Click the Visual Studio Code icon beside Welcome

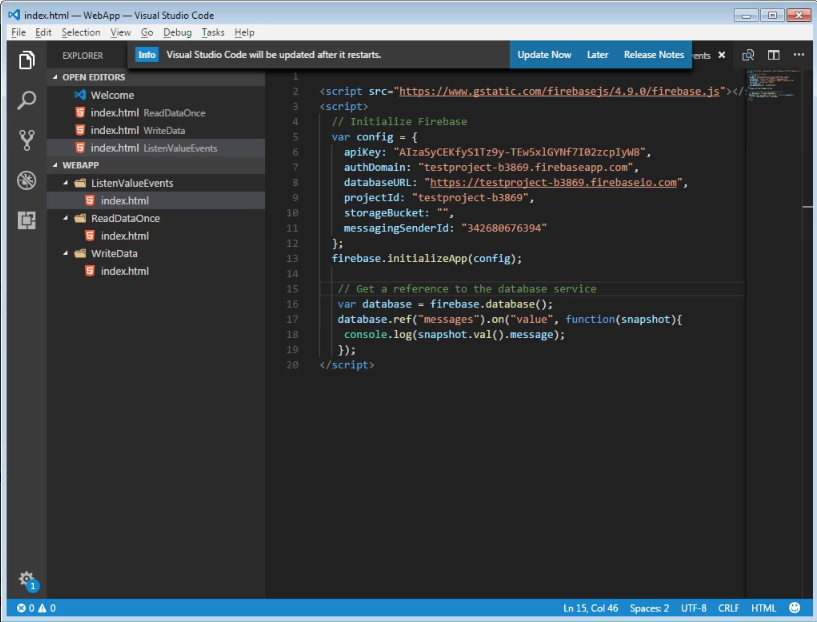click(80, 95)
